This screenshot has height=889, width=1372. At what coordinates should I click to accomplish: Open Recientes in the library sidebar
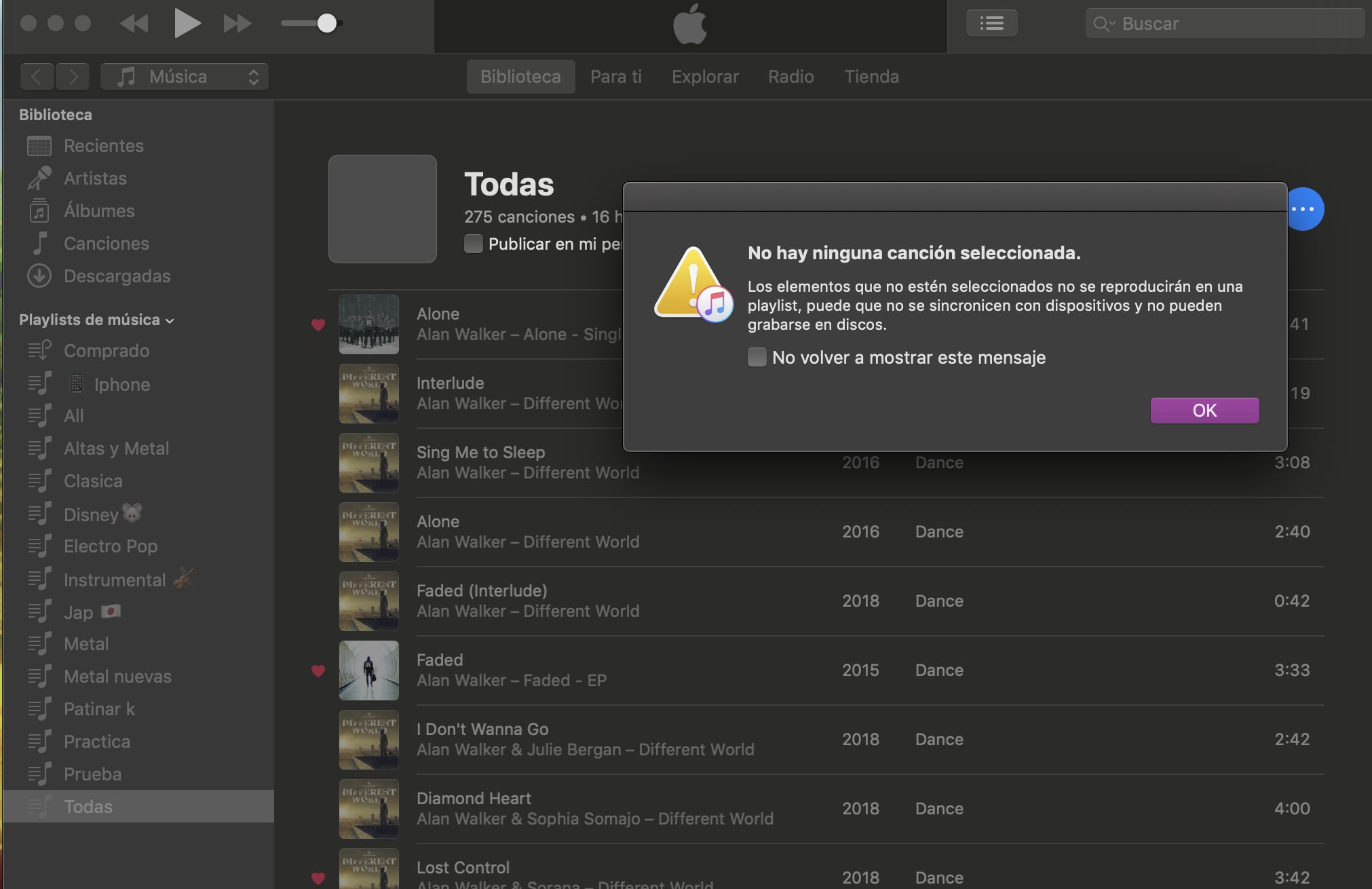pos(103,146)
